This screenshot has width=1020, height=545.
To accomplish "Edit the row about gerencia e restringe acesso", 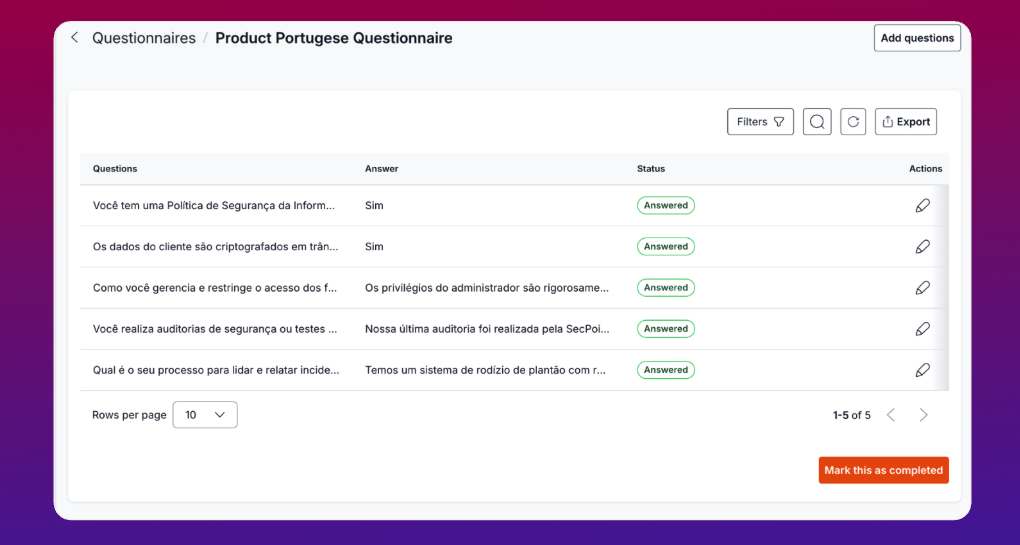I will coord(922,288).
